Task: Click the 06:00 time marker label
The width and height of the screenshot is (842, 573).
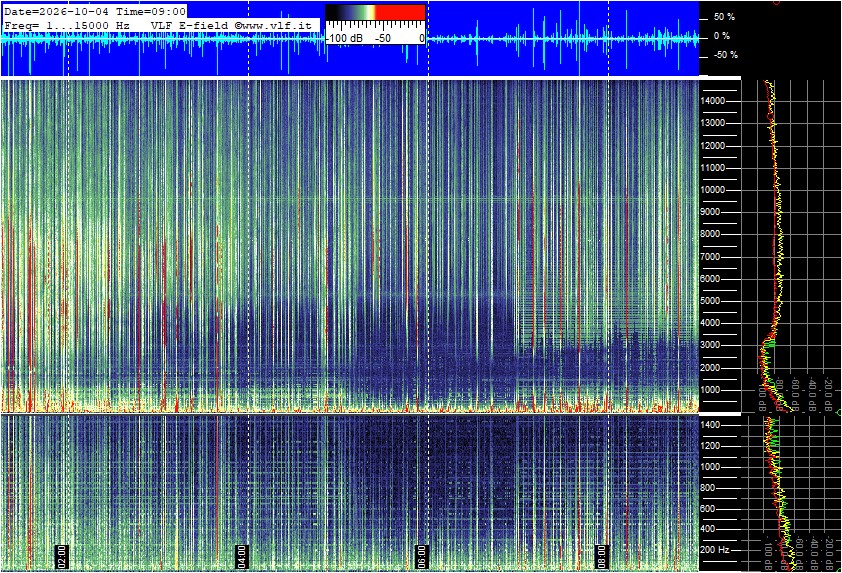Action: pos(422,557)
